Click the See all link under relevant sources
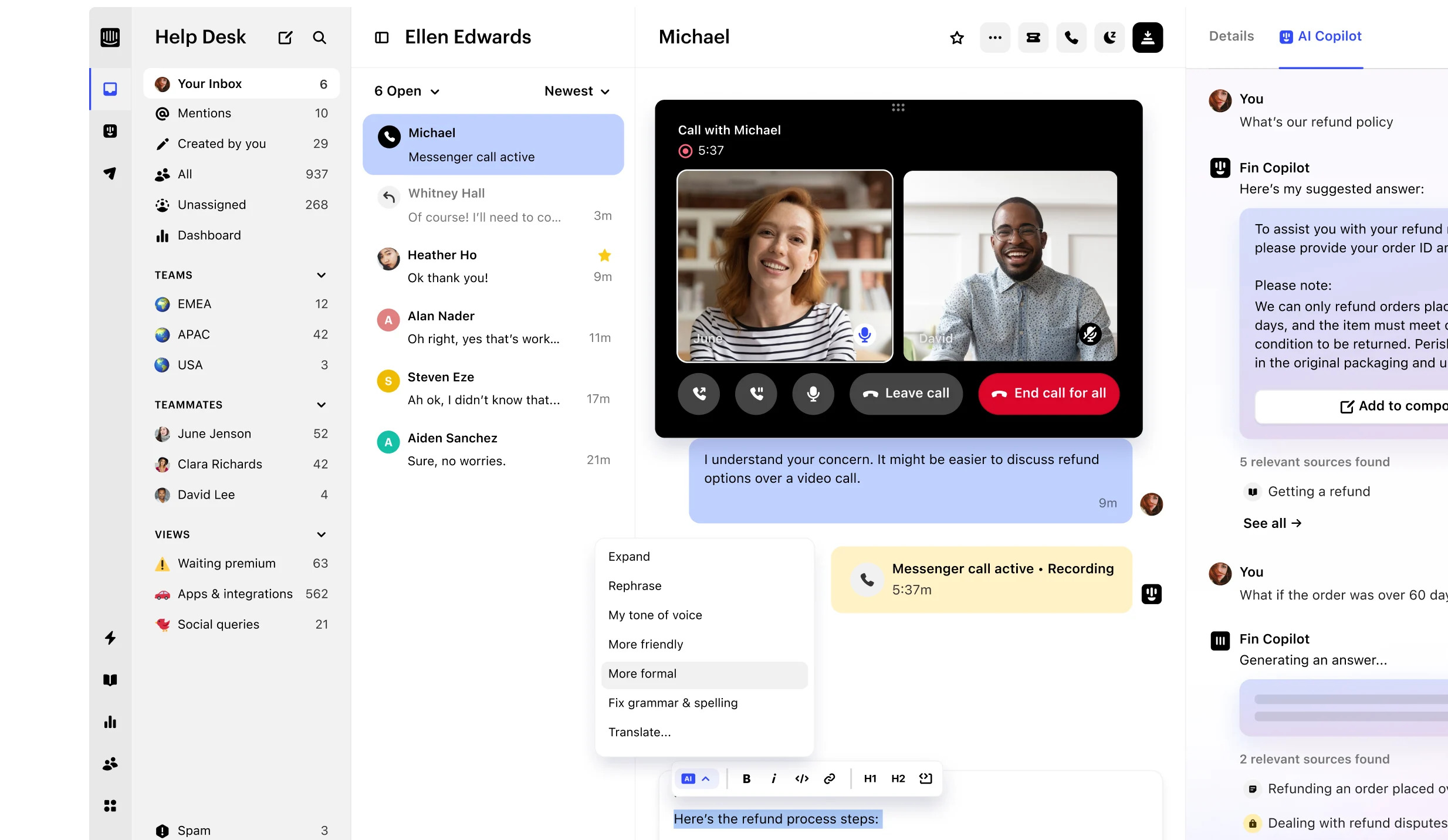Viewport: 1448px width, 840px height. (x=1271, y=523)
